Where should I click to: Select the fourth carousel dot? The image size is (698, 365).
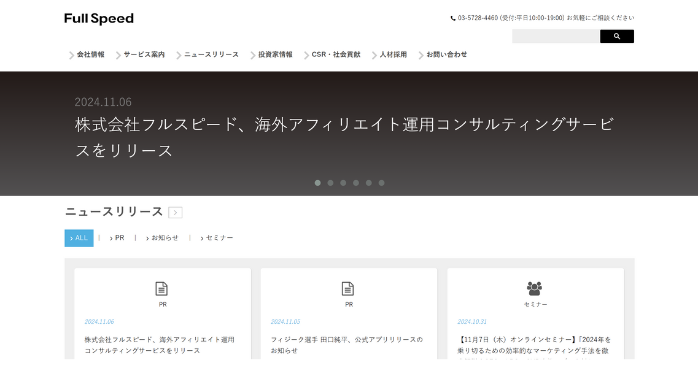point(356,183)
